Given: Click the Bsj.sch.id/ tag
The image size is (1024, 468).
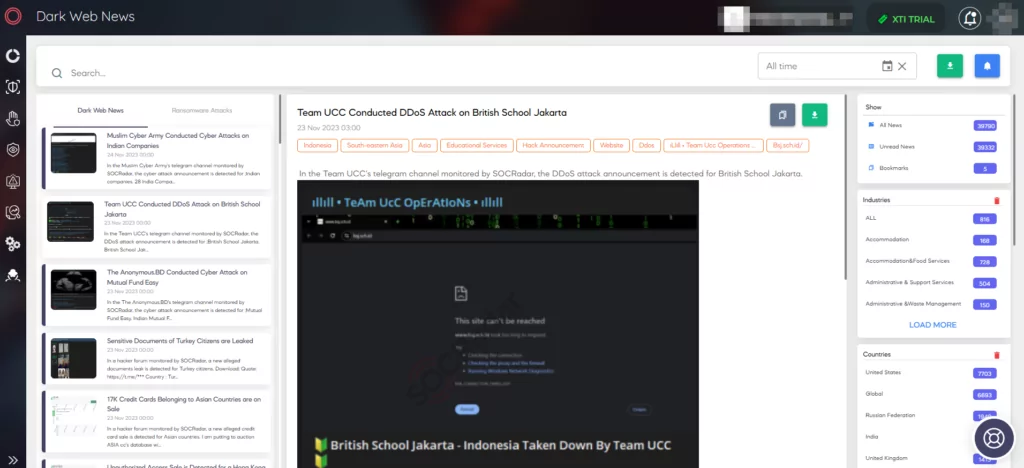Looking at the screenshot, I should (x=788, y=146).
